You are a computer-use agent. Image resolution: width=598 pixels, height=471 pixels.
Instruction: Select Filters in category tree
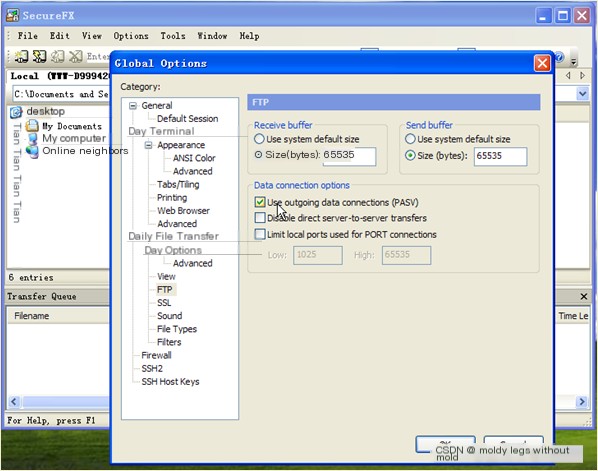click(169, 342)
